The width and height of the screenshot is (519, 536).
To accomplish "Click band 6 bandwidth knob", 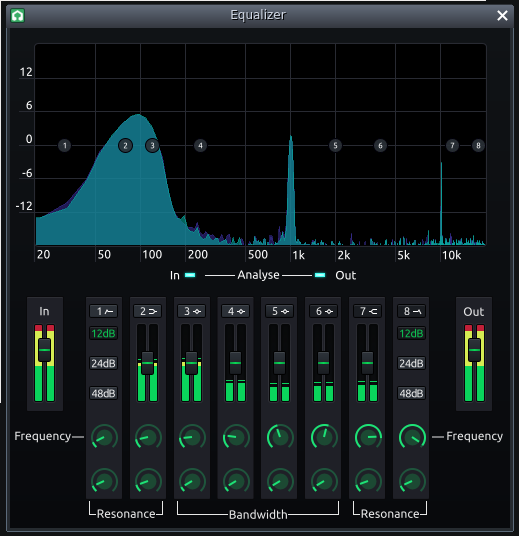I will pyautogui.click(x=324, y=481).
